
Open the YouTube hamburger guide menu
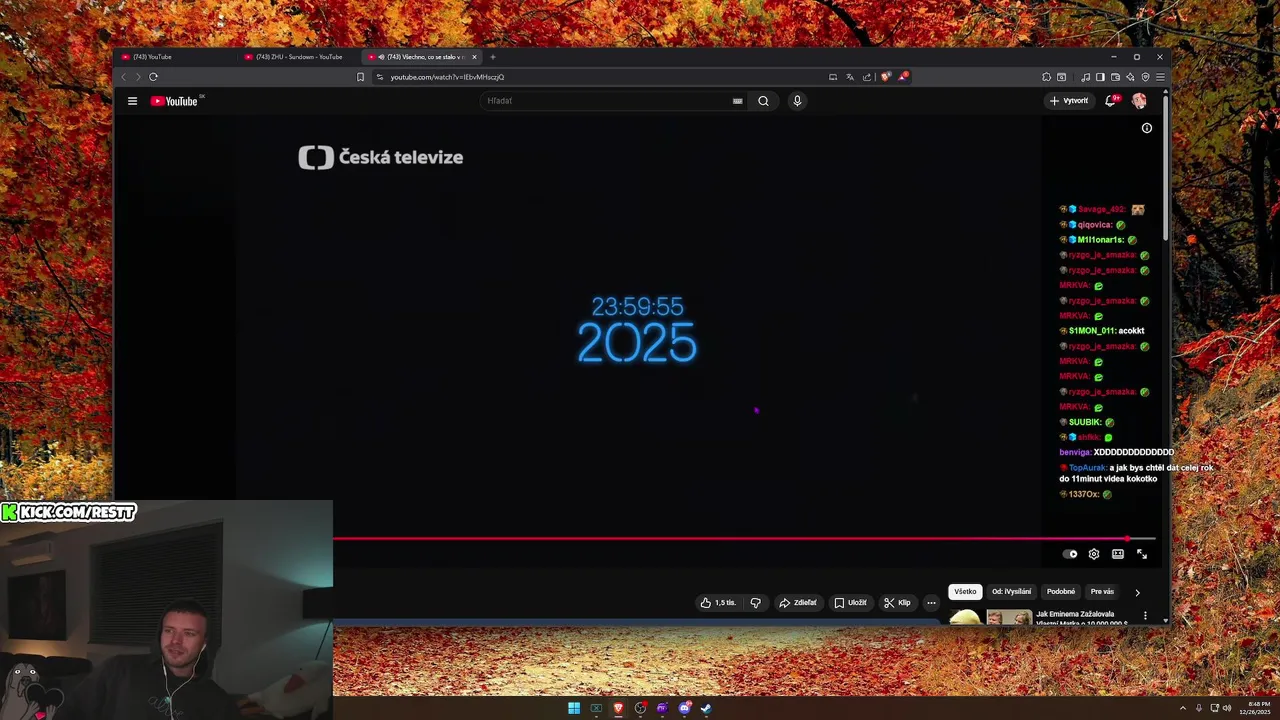pos(132,101)
